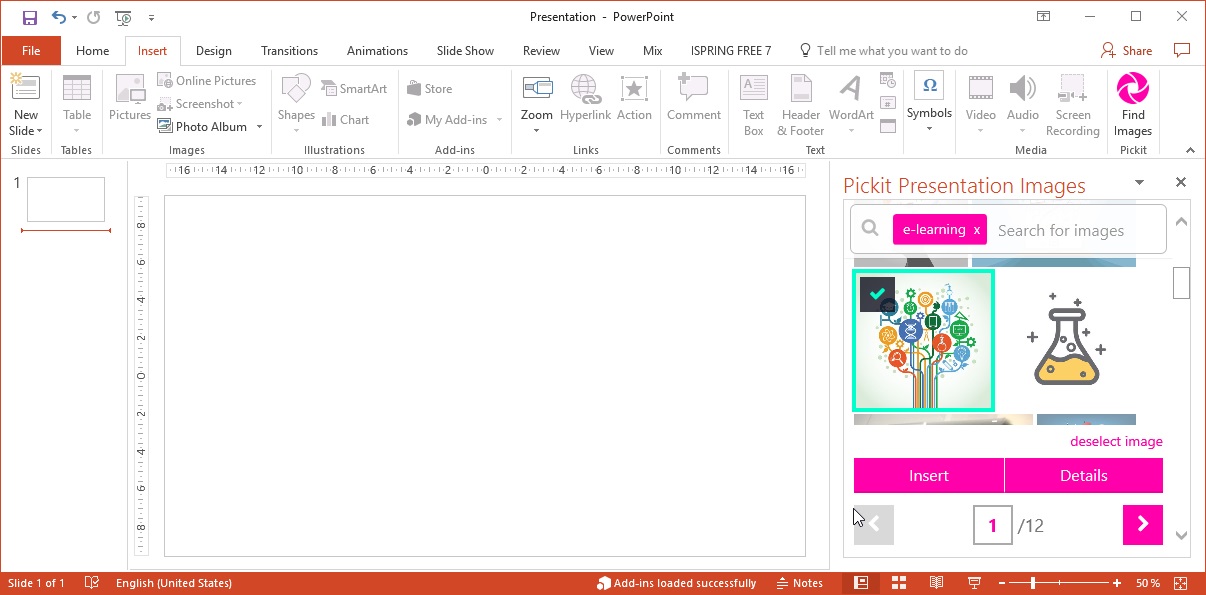1206x595 pixels.
Task: Start a Screen Recording
Action: pyautogui.click(x=1072, y=105)
